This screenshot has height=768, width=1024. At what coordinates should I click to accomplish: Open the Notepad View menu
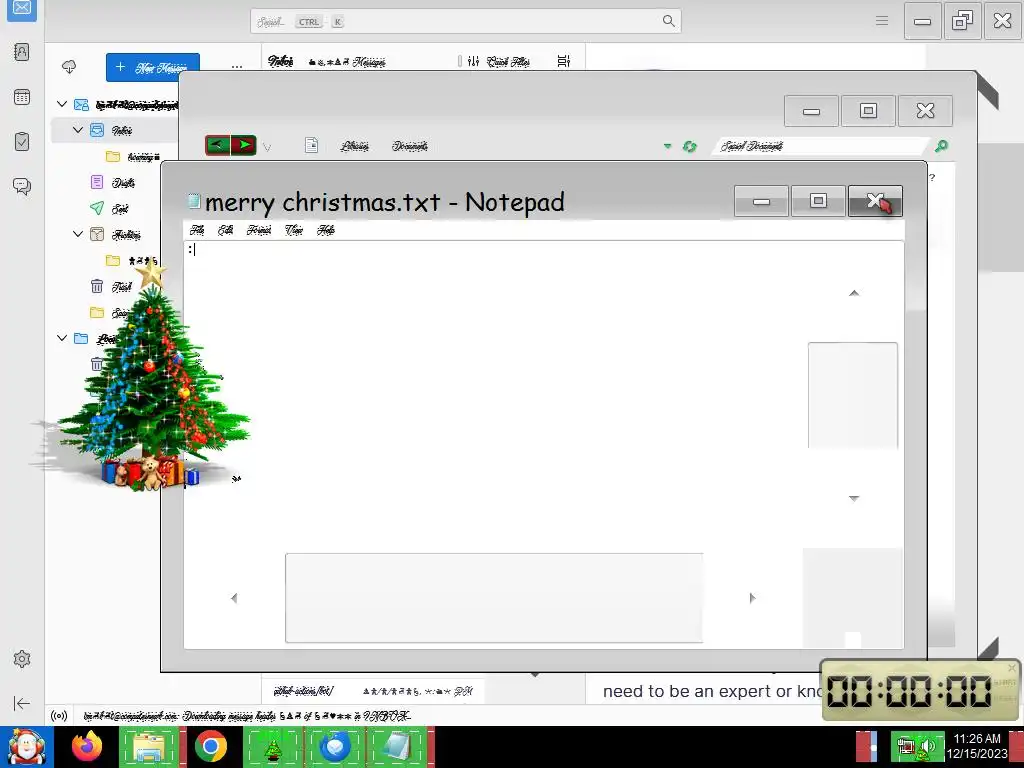click(294, 230)
